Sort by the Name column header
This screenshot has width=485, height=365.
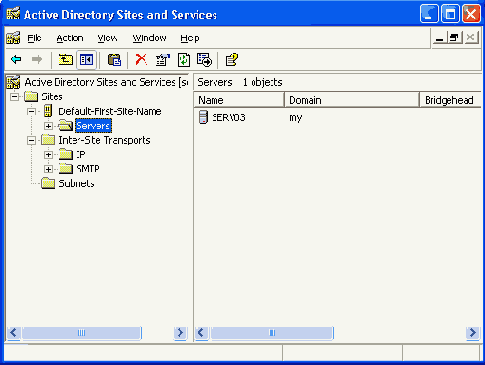pos(239,100)
